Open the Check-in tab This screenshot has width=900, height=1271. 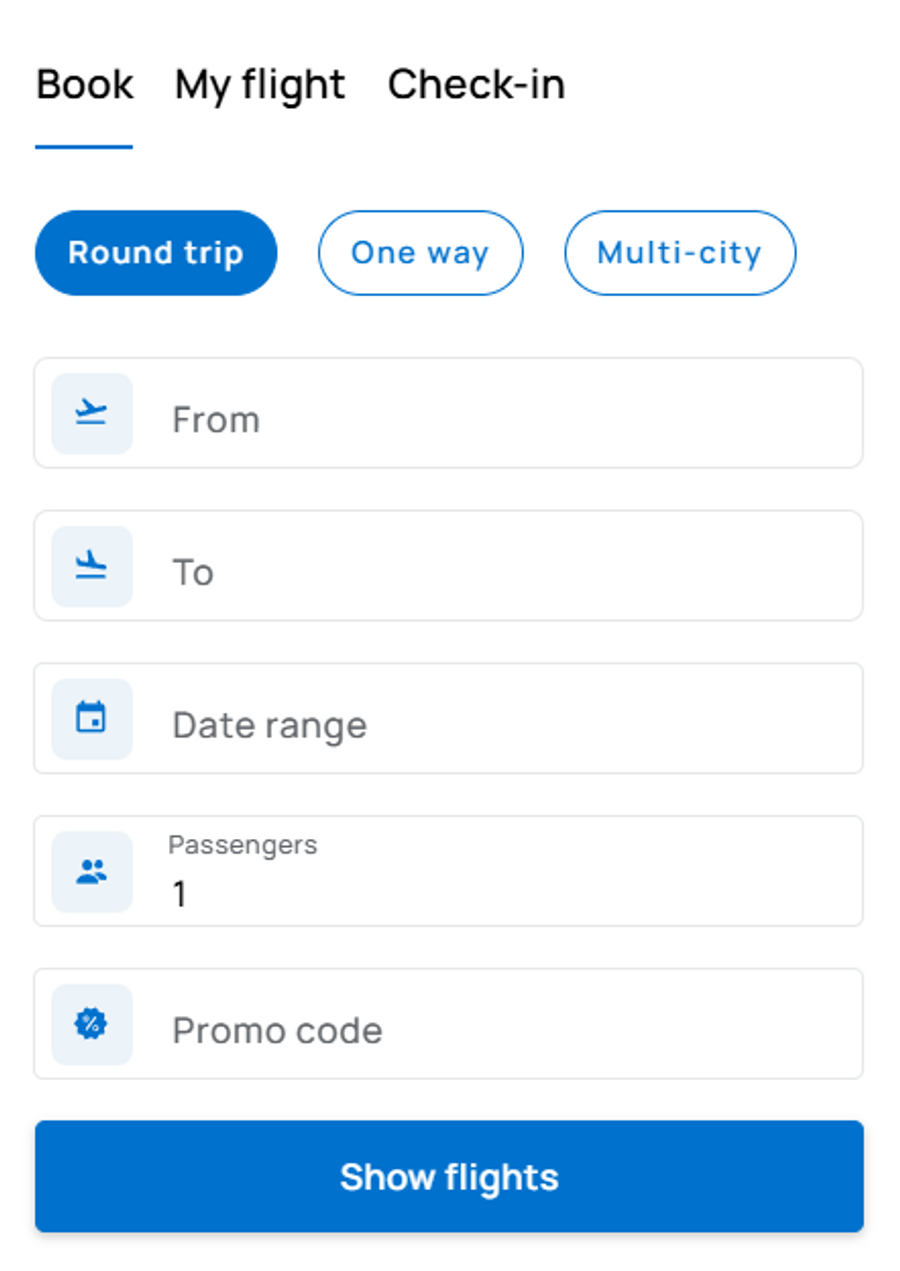point(476,85)
